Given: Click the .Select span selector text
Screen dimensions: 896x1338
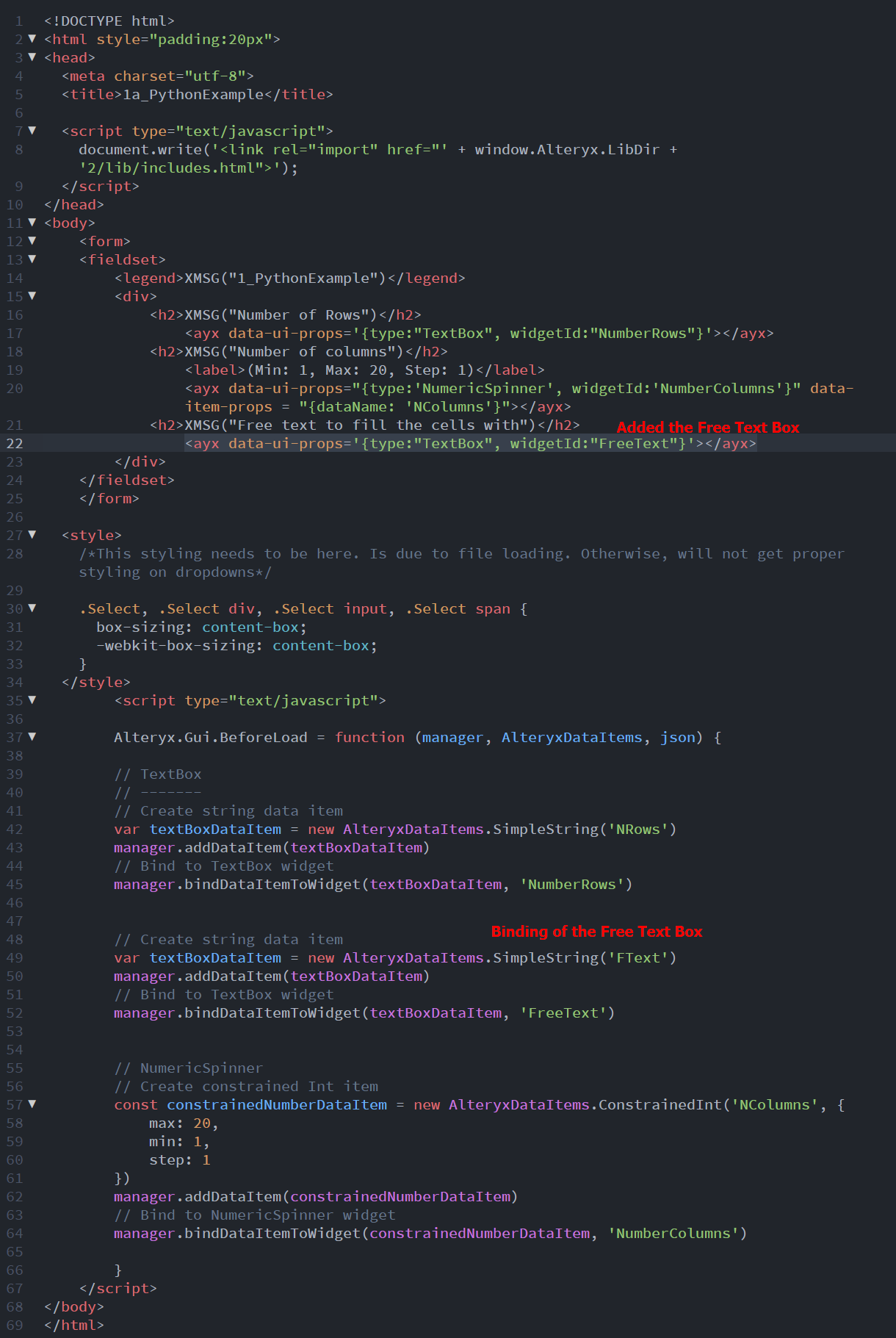Looking at the screenshot, I should tap(458, 608).
